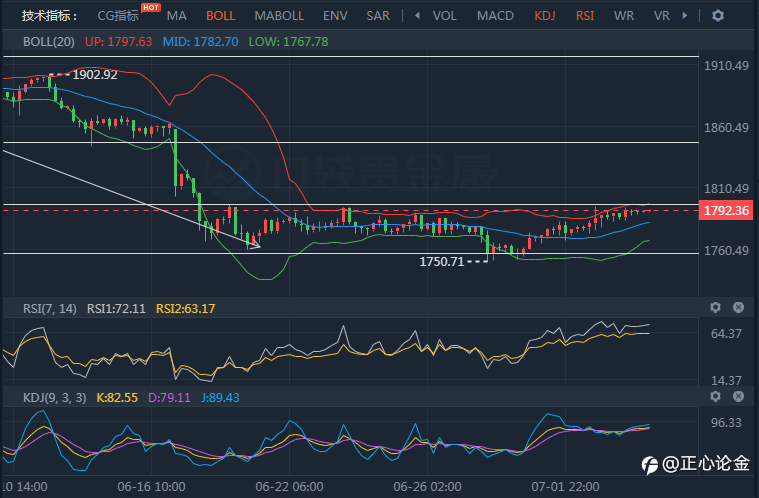Enable the MACD sub-indicator
The height and width of the screenshot is (498, 759).
[495, 16]
